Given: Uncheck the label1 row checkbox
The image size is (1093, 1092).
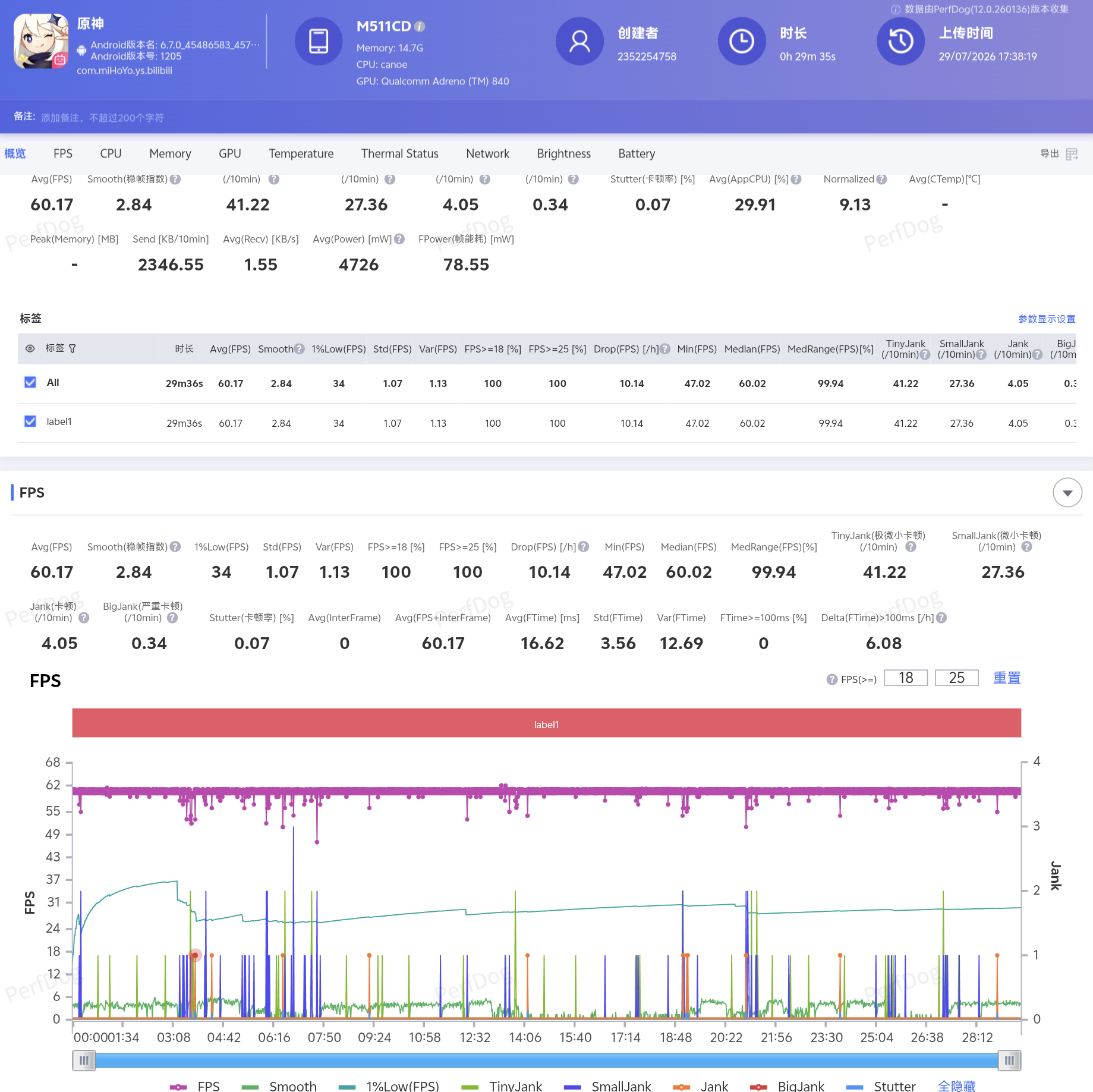Looking at the screenshot, I should click(x=30, y=421).
